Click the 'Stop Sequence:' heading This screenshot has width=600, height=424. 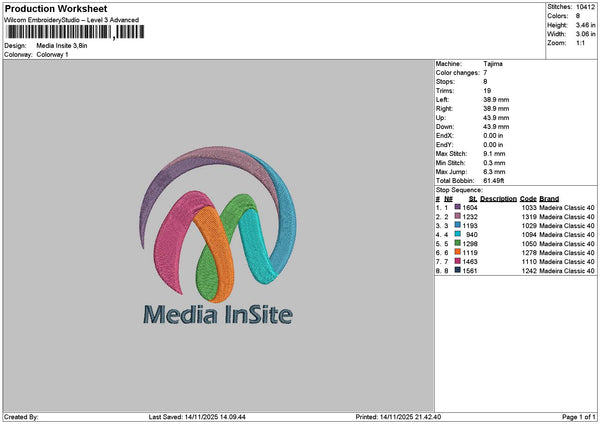coord(459,190)
